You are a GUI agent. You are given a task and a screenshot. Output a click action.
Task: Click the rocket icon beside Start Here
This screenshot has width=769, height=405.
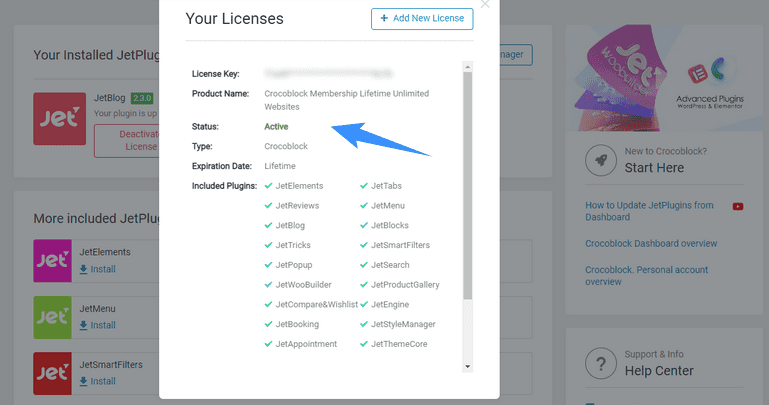pyautogui.click(x=600, y=160)
